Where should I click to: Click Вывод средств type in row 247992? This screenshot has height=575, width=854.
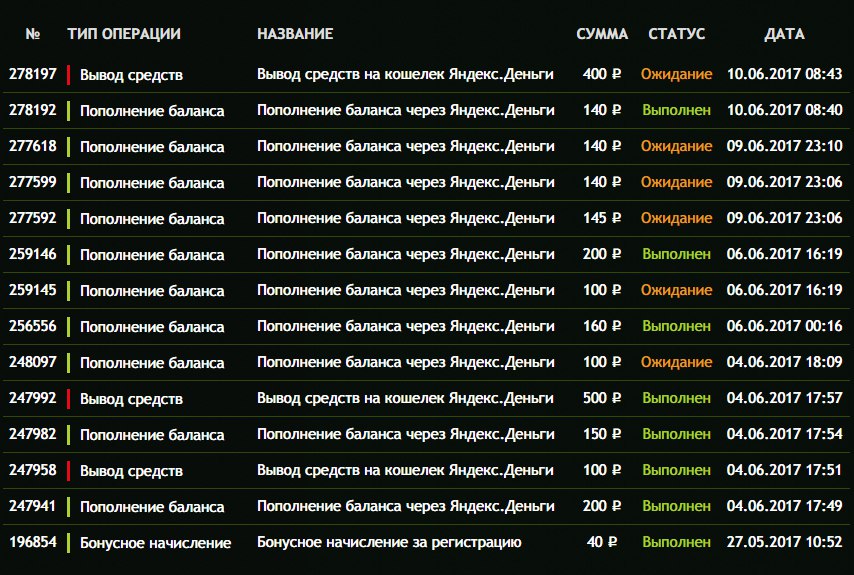tap(131, 399)
